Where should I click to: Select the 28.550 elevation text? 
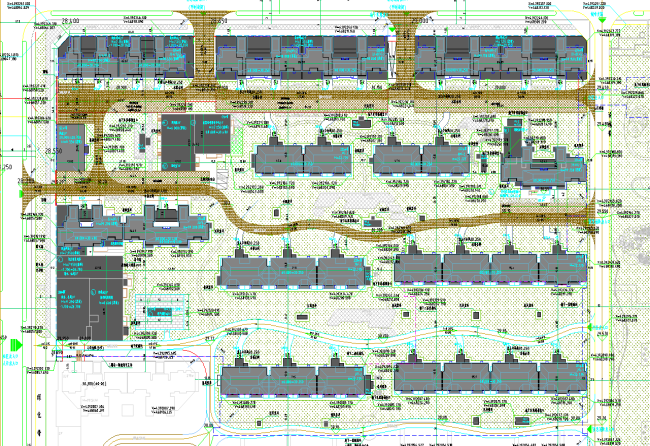[x=54, y=151]
